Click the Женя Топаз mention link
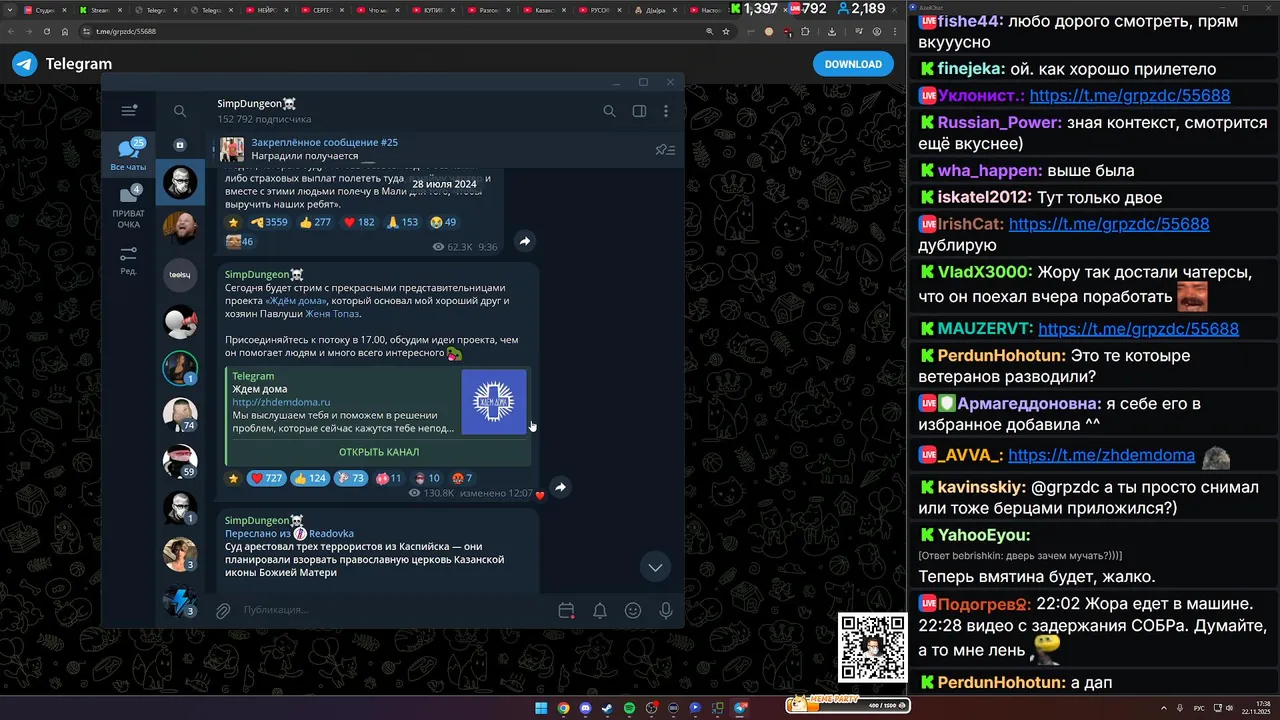Viewport: 1280px width, 720px height. [x=333, y=313]
